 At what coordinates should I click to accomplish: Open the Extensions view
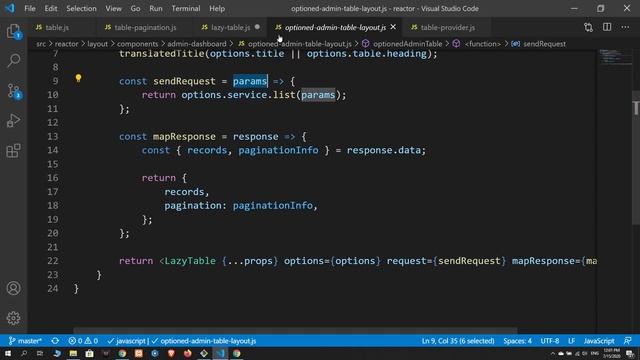tap(13, 151)
